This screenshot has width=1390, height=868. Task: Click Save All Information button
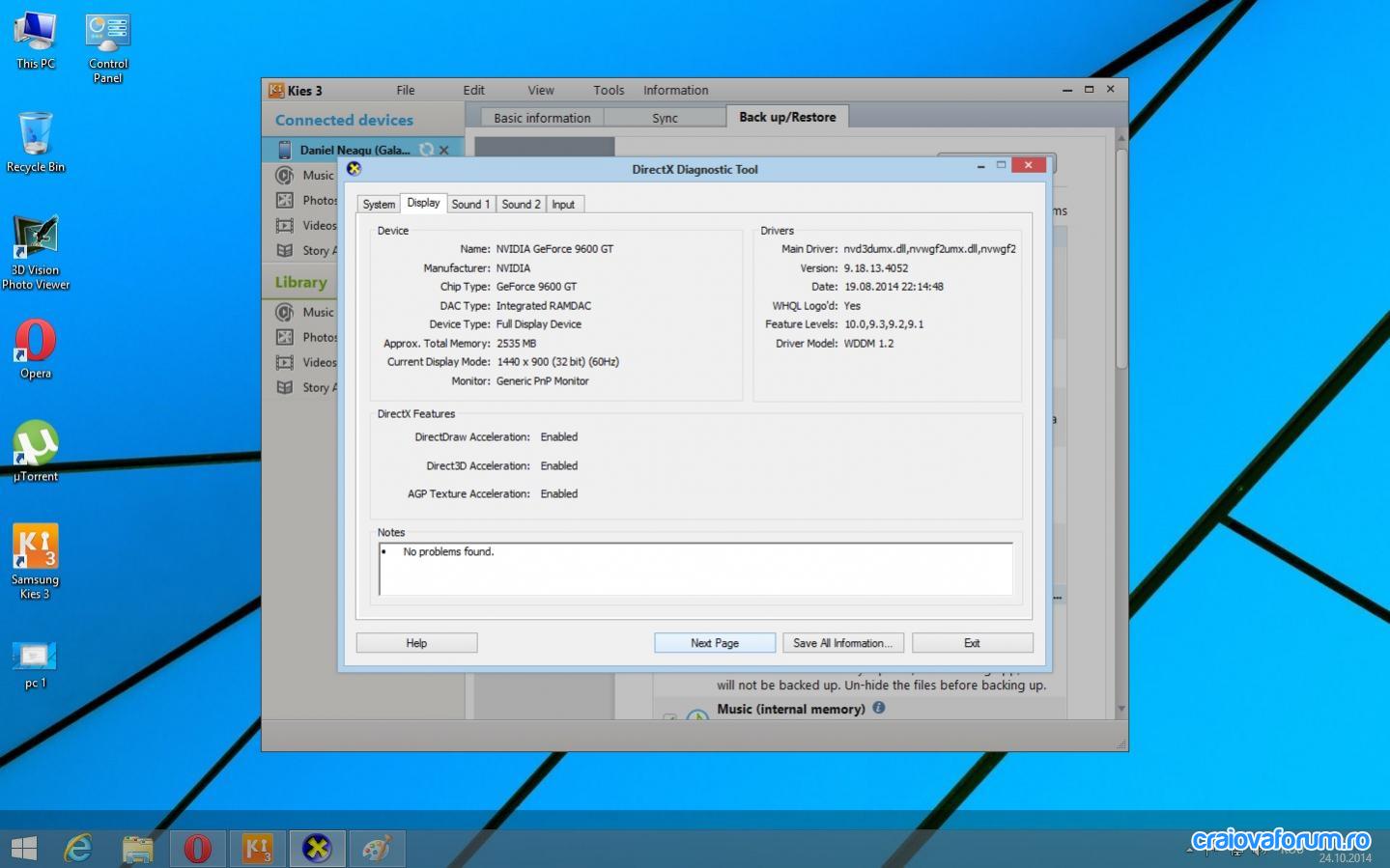pos(843,643)
